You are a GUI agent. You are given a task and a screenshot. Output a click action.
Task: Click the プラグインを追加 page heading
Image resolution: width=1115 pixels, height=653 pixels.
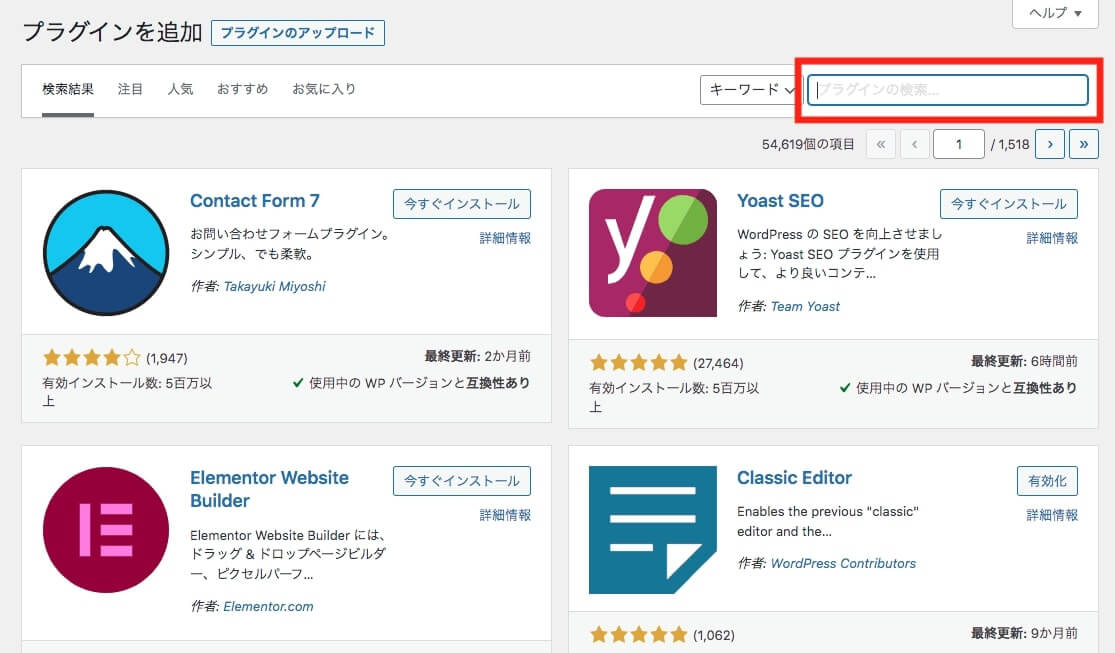click(x=112, y=32)
